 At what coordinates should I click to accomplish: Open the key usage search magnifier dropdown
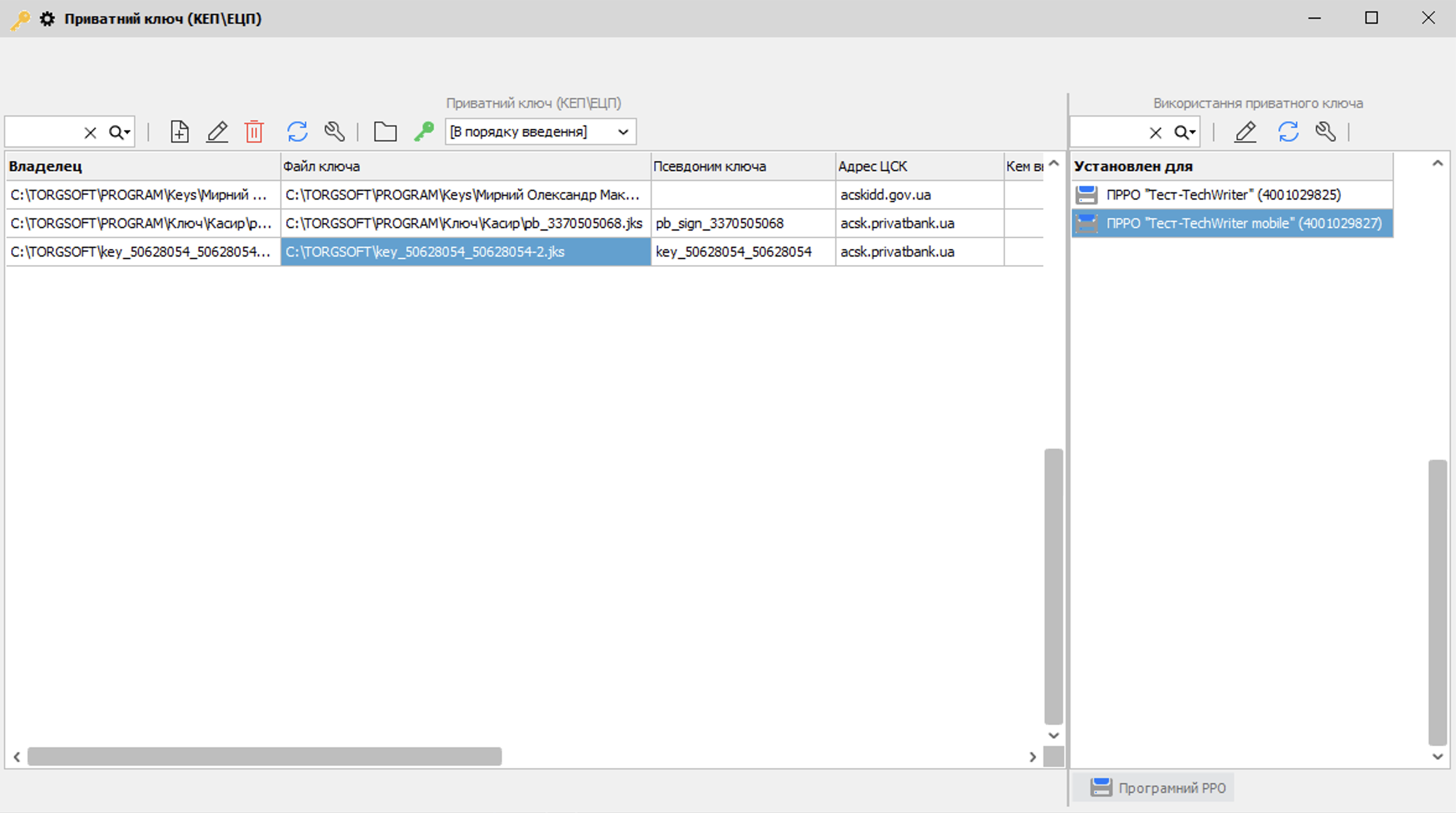[1185, 133]
